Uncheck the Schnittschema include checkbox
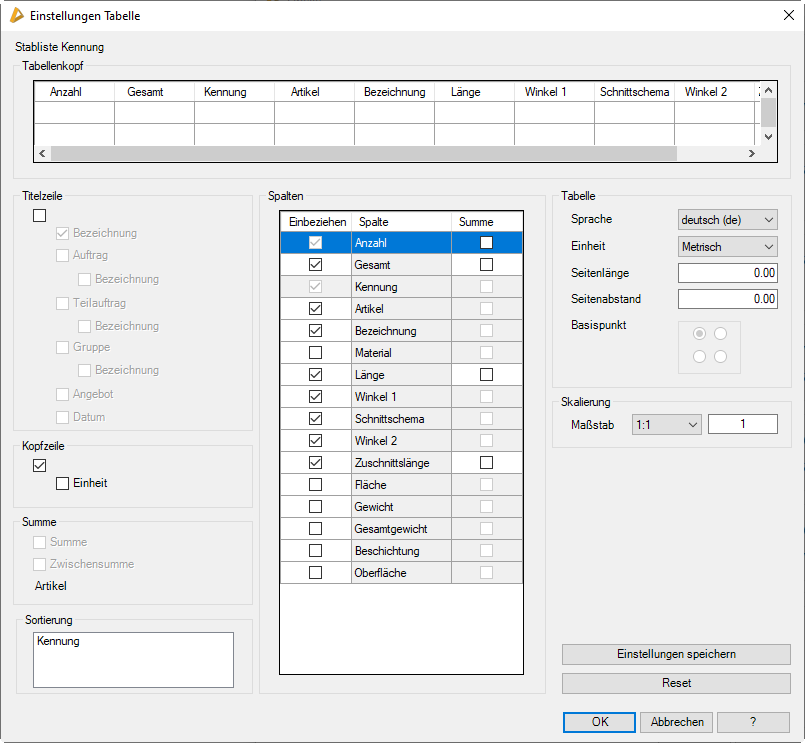This screenshot has width=805, height=743. coord(316,419)
